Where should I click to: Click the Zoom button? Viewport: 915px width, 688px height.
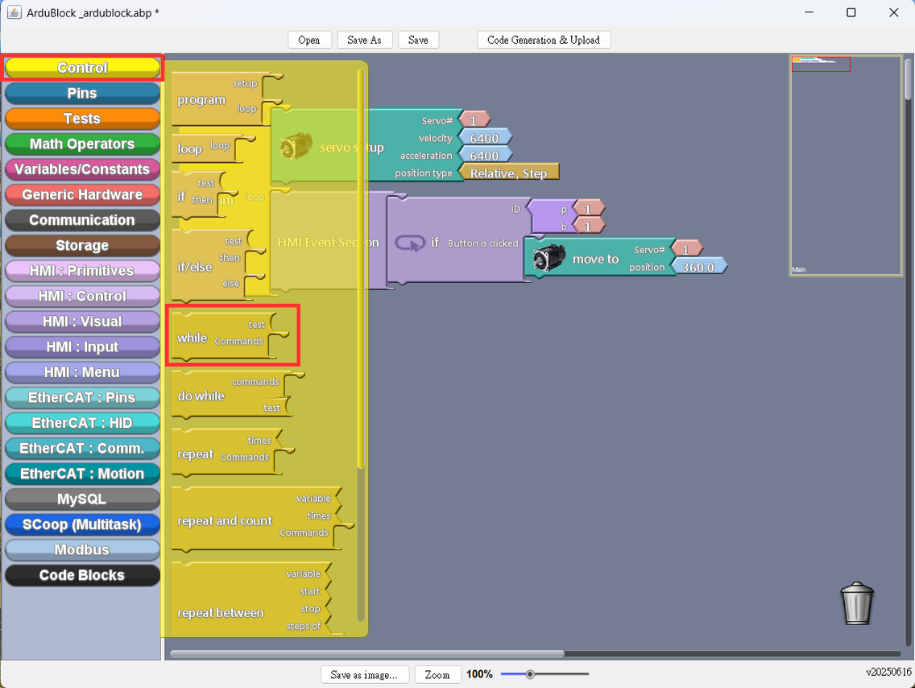[438, 675]
